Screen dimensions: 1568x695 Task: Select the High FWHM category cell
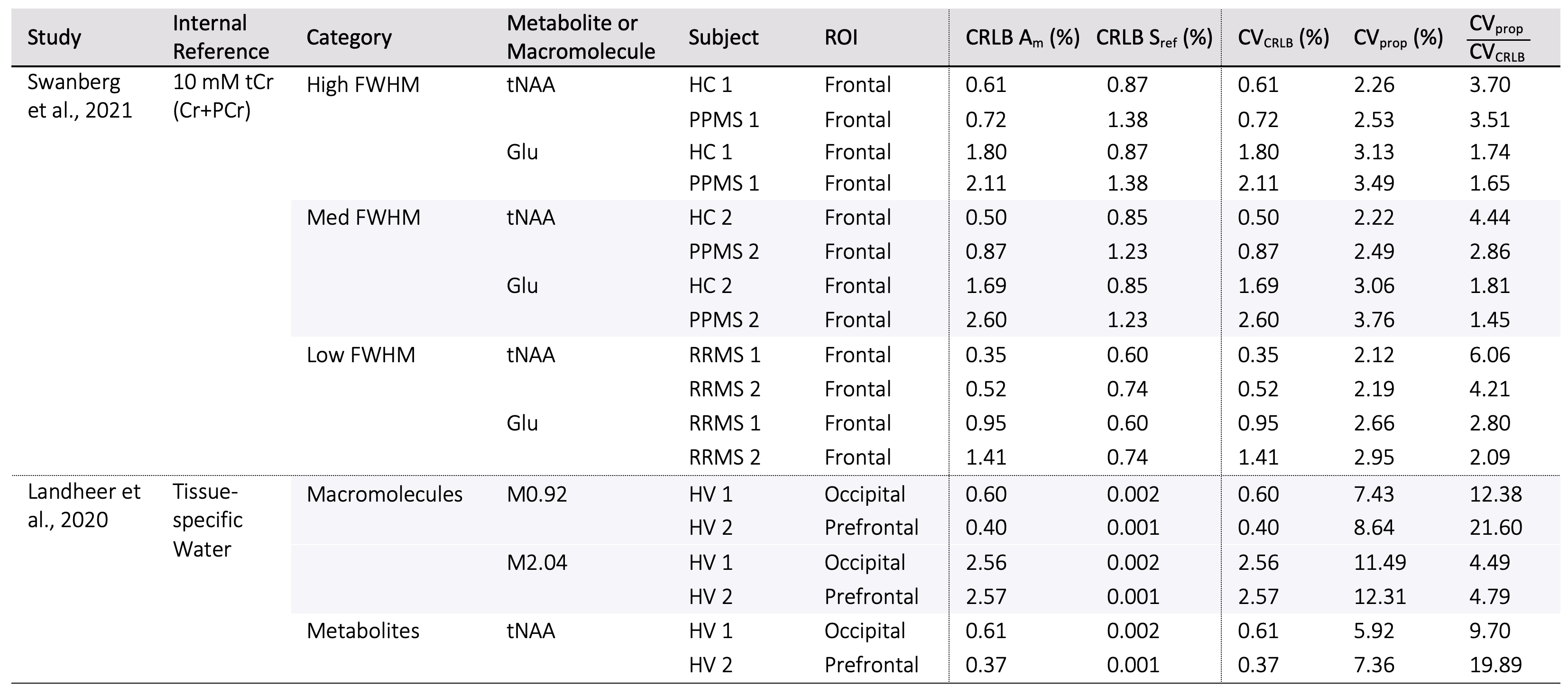click(363, 84)
